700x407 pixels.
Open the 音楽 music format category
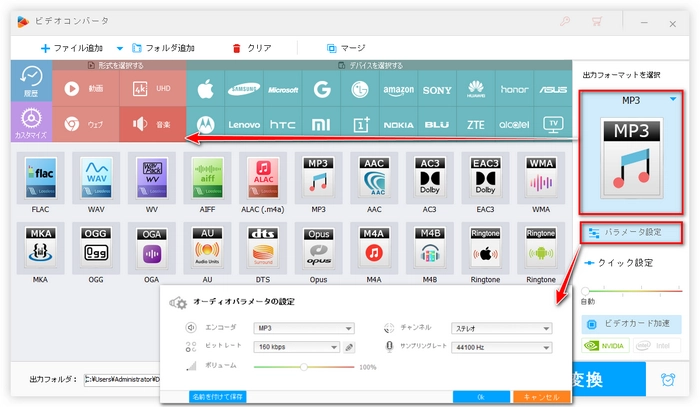click(x=153, y=124)
